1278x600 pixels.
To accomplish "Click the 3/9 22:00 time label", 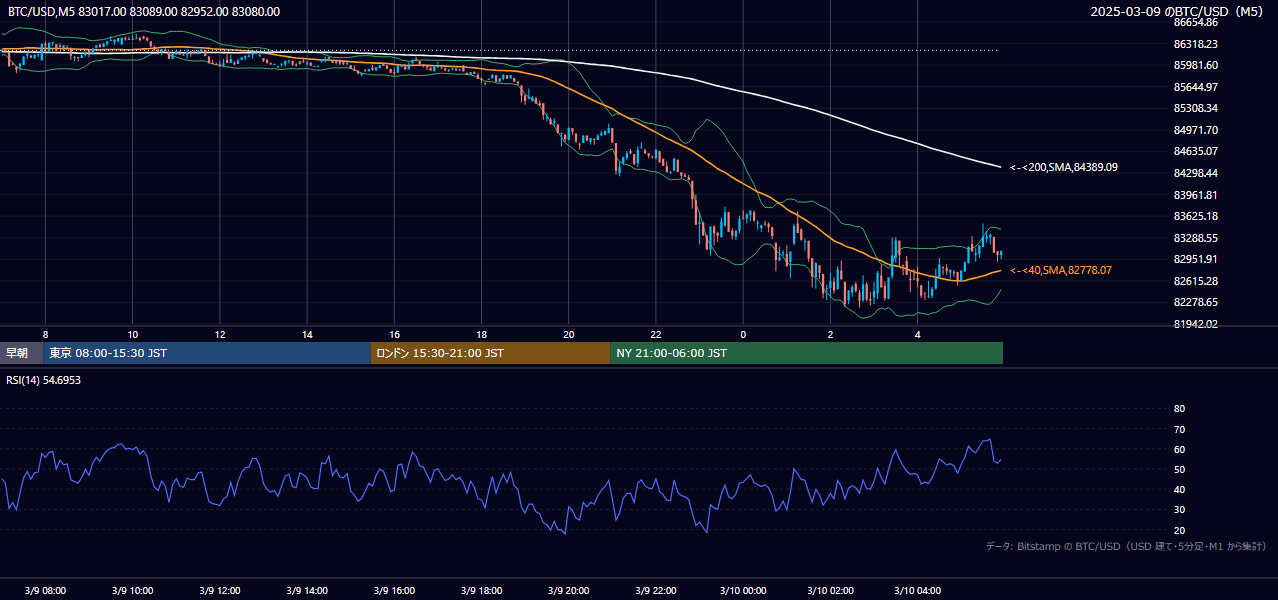I will coord(656,590).
